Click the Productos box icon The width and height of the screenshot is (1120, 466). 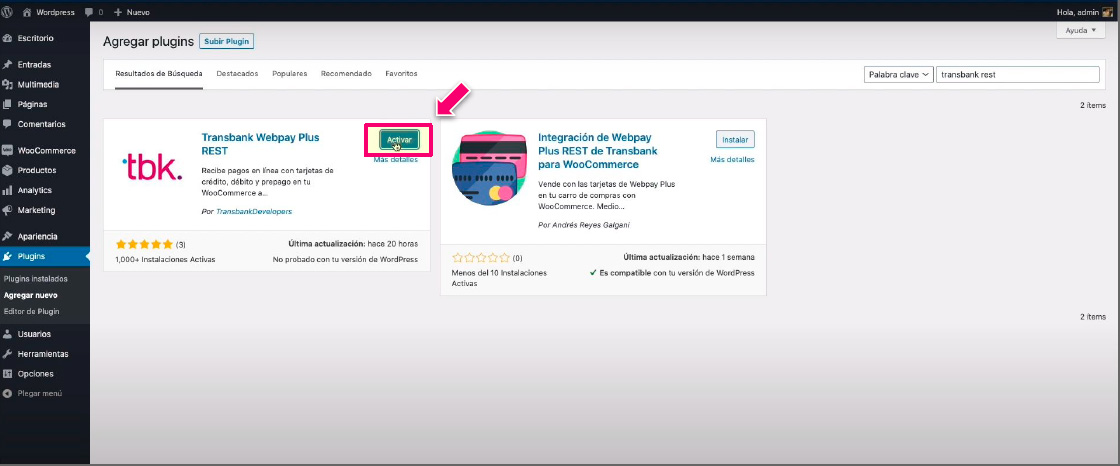(x=7, y=170)
